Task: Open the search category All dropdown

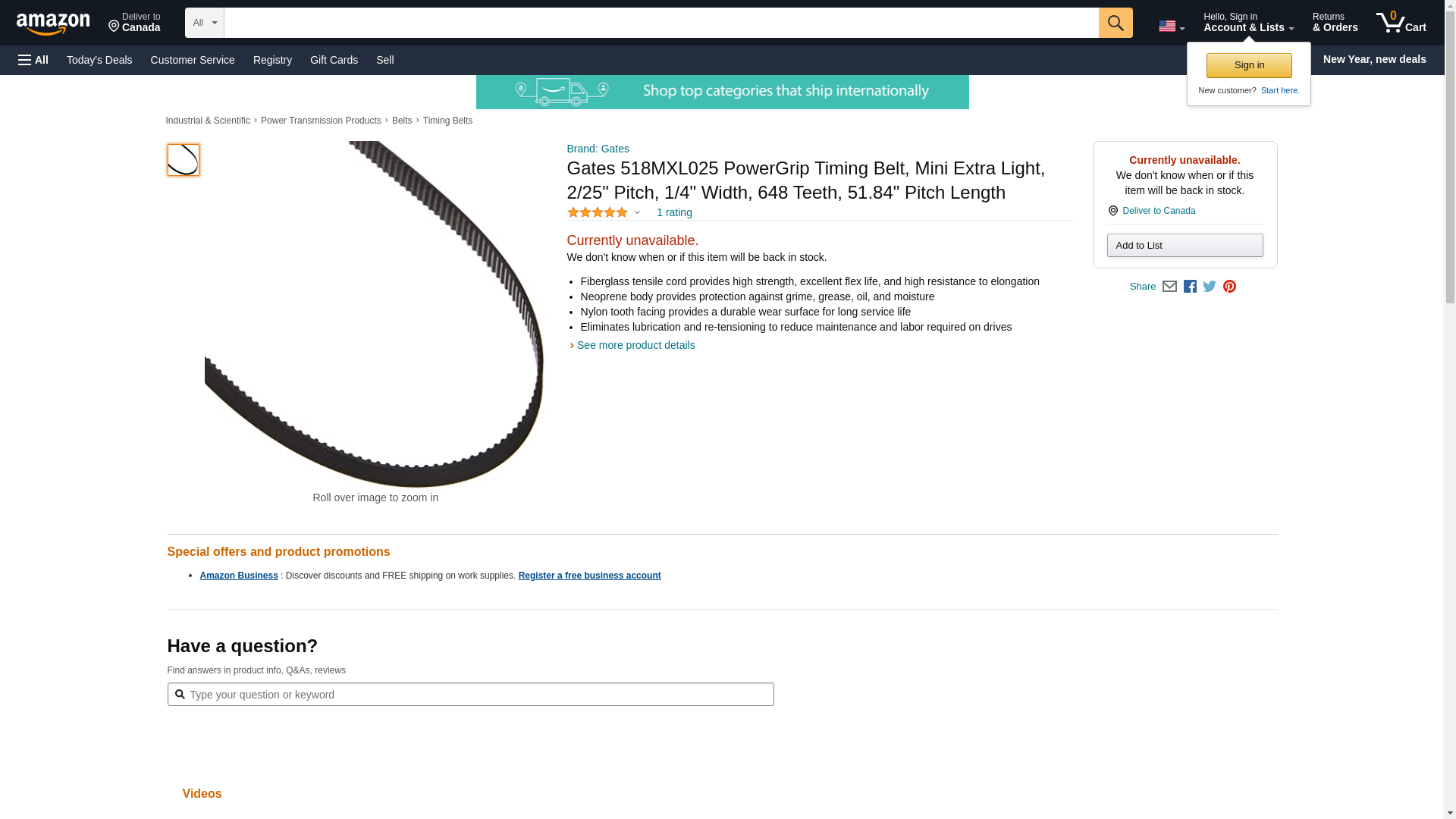Action: (x=204, y=23)
